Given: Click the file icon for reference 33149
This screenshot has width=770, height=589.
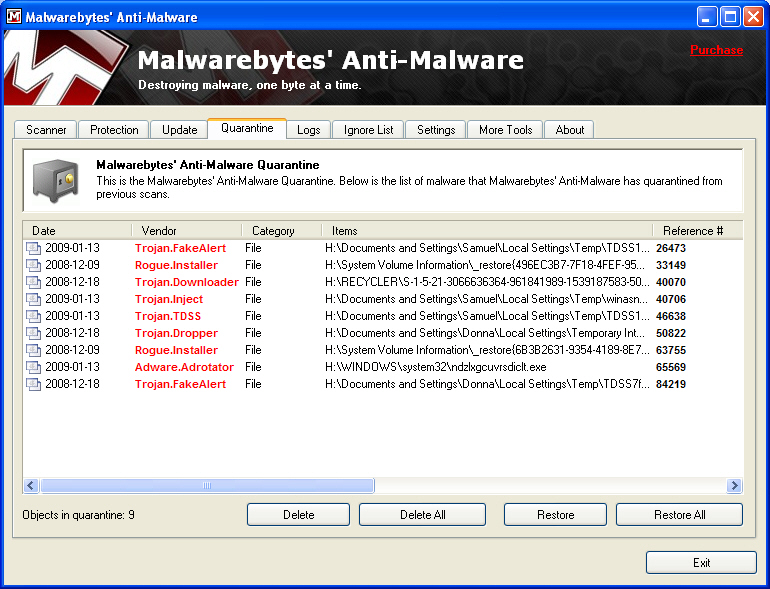Looking at the screenshot, I should pyautogui.click(x=33, y=266).
